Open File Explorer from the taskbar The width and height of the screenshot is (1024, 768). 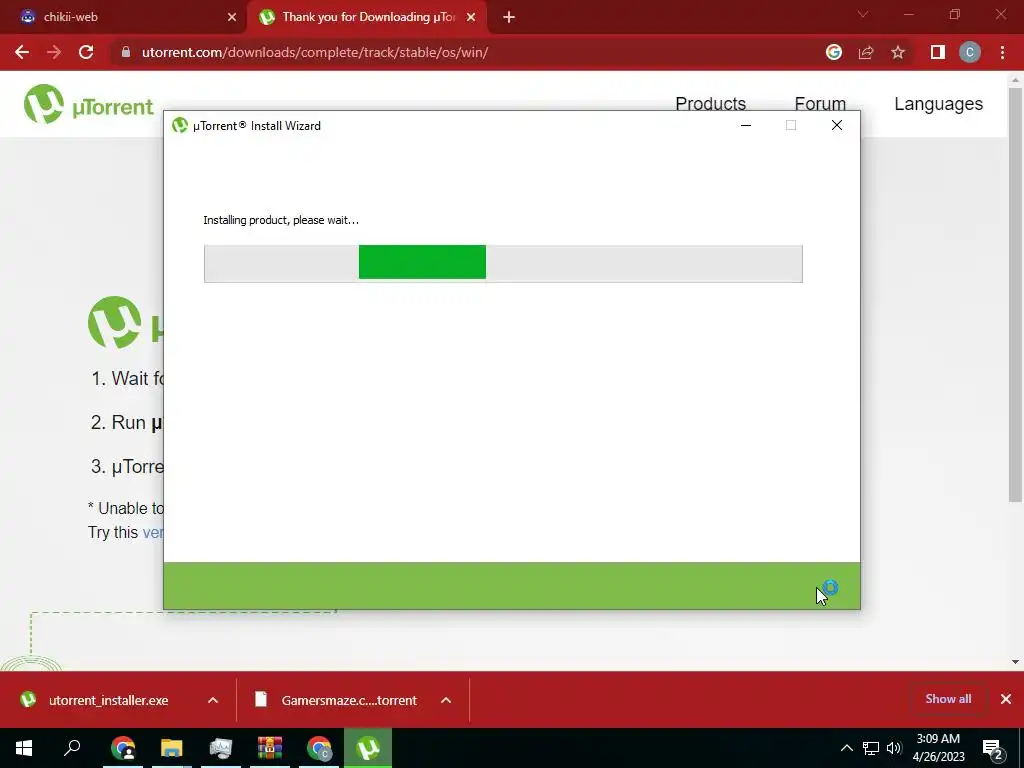pyautogui.click(x=172, y=748)
